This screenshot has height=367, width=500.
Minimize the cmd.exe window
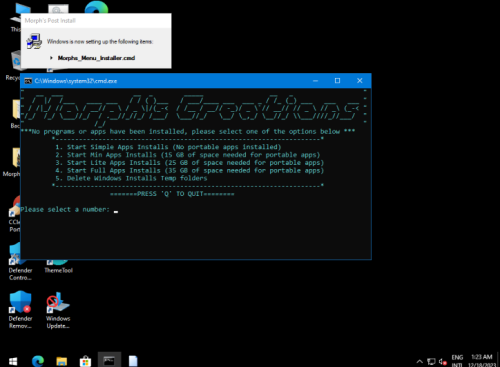315,81
